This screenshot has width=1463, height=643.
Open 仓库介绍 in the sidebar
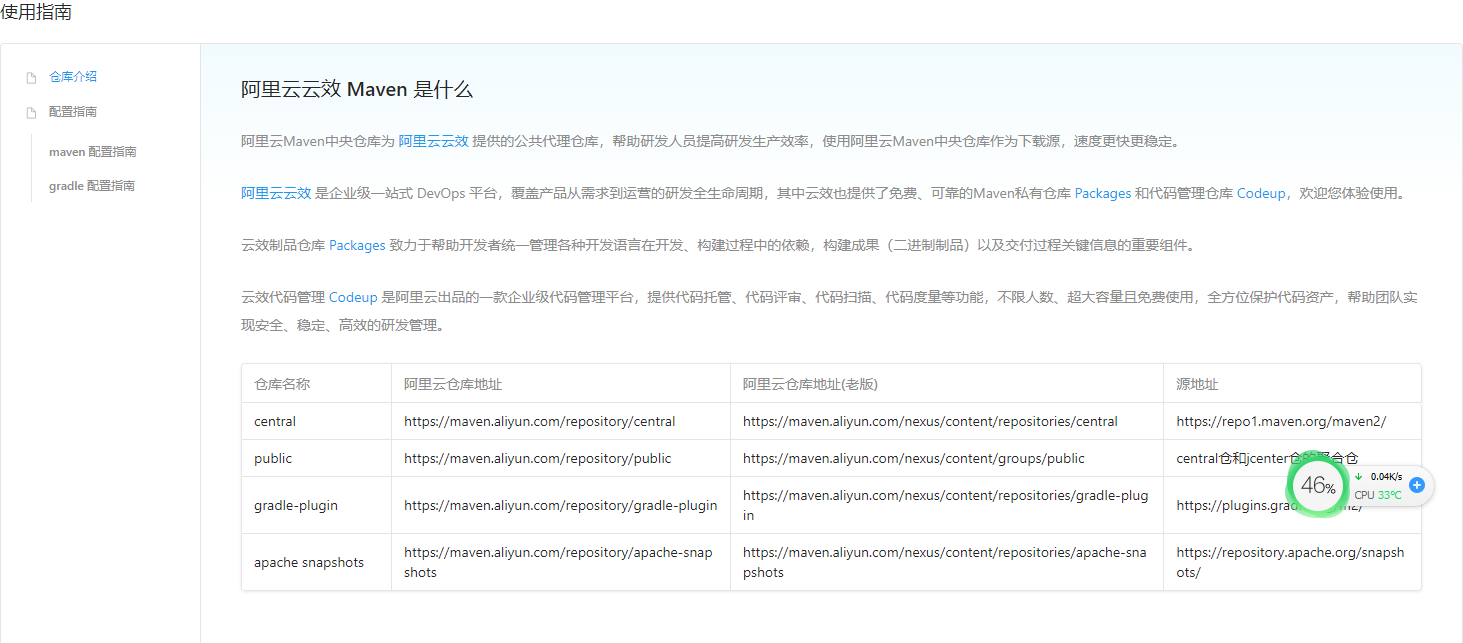[x=73, y=76]
